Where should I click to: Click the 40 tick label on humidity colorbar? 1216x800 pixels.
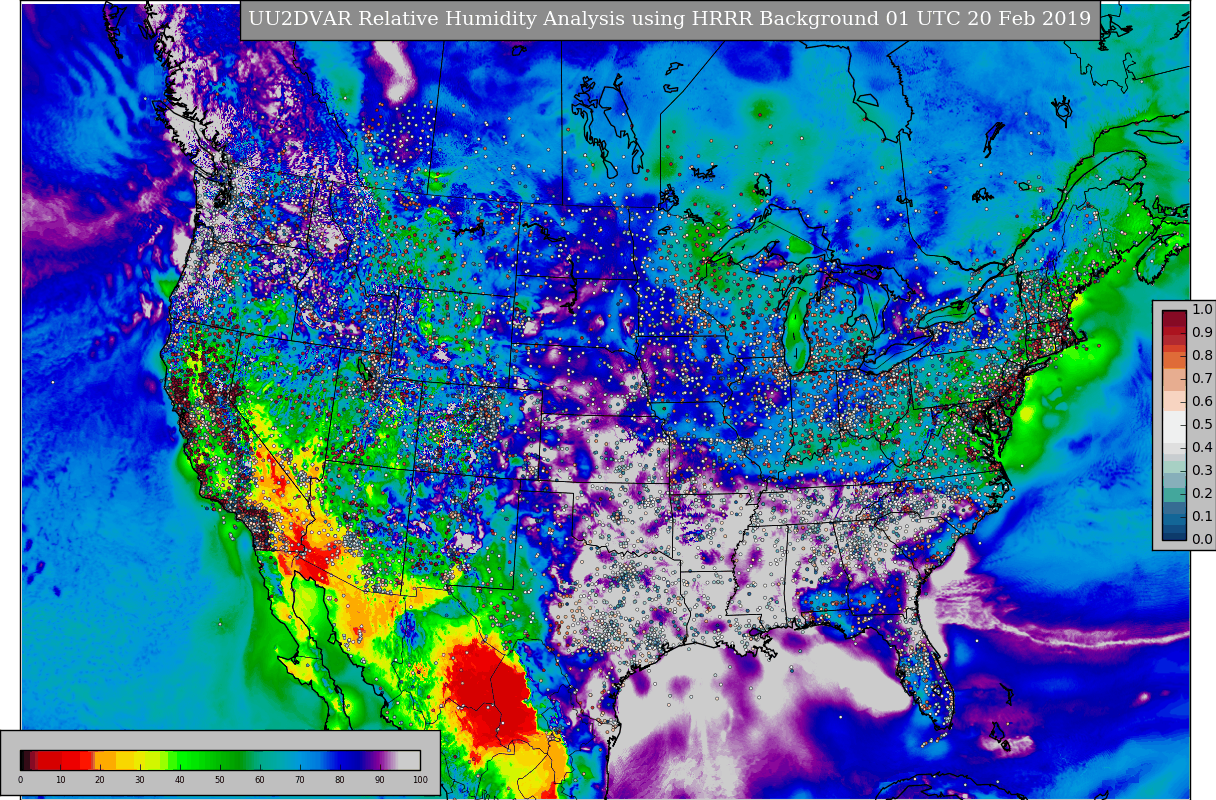(180, 780)
